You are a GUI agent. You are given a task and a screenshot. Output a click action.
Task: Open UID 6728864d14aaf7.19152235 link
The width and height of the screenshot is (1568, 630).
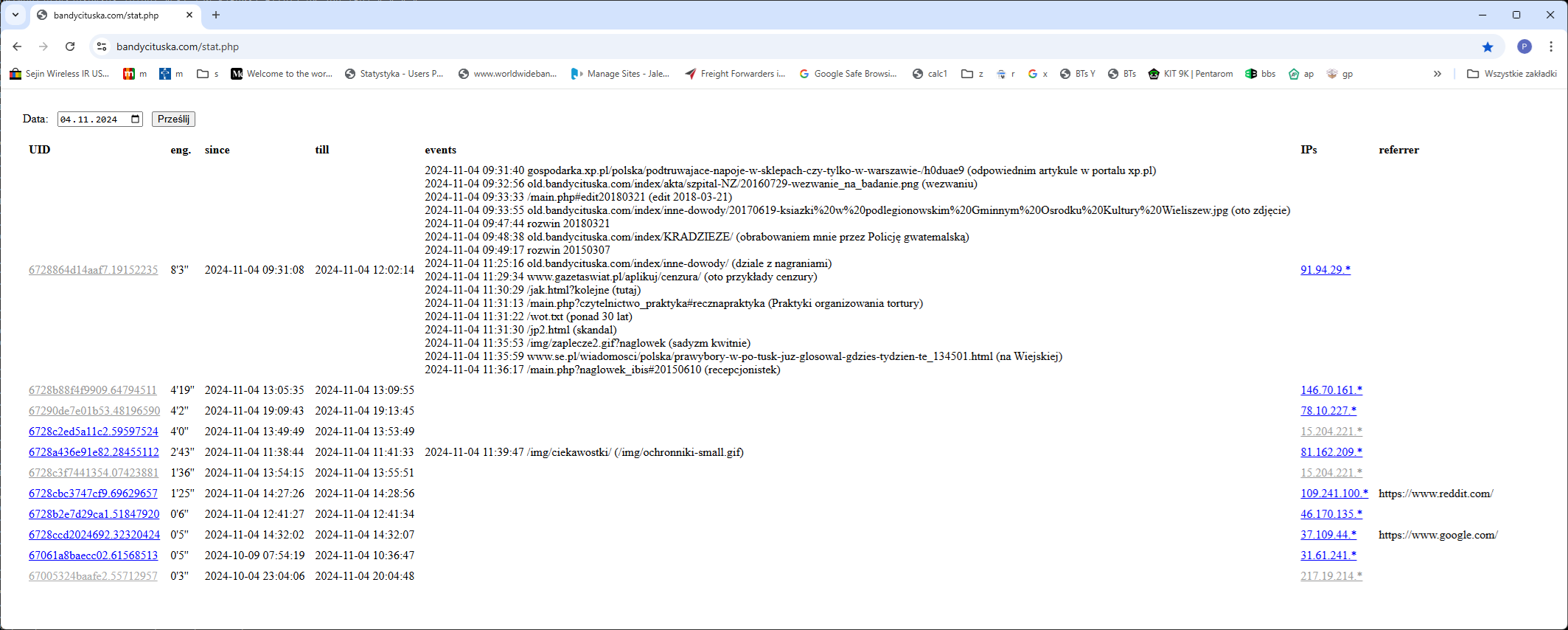tap(94, 270)
